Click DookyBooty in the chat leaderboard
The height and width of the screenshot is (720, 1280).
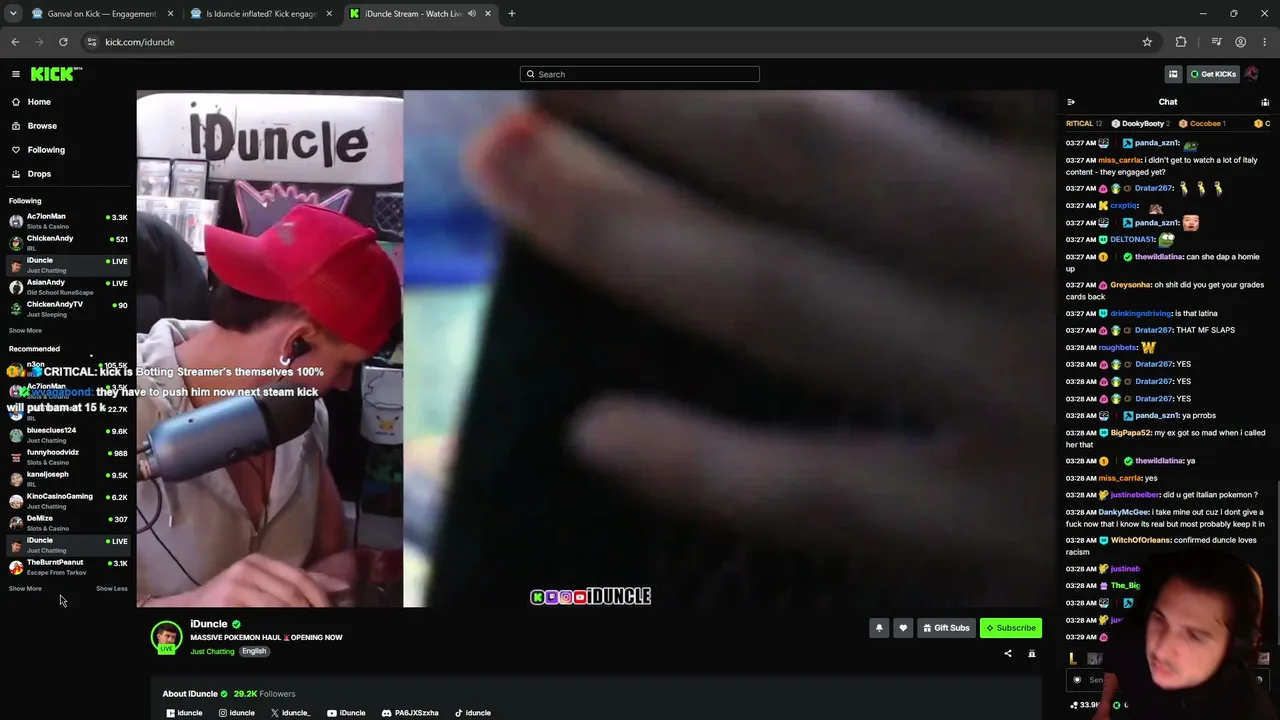coord(1143,124)
